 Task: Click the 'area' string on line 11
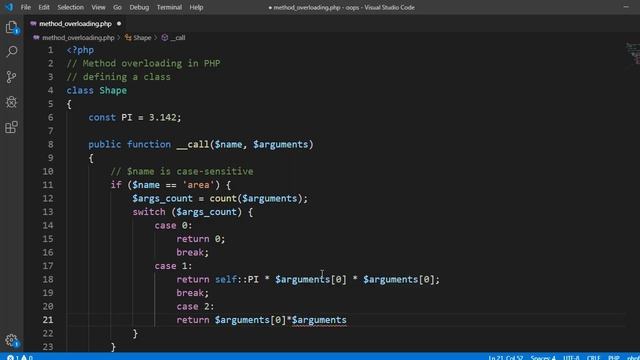(x=198, y=185)
